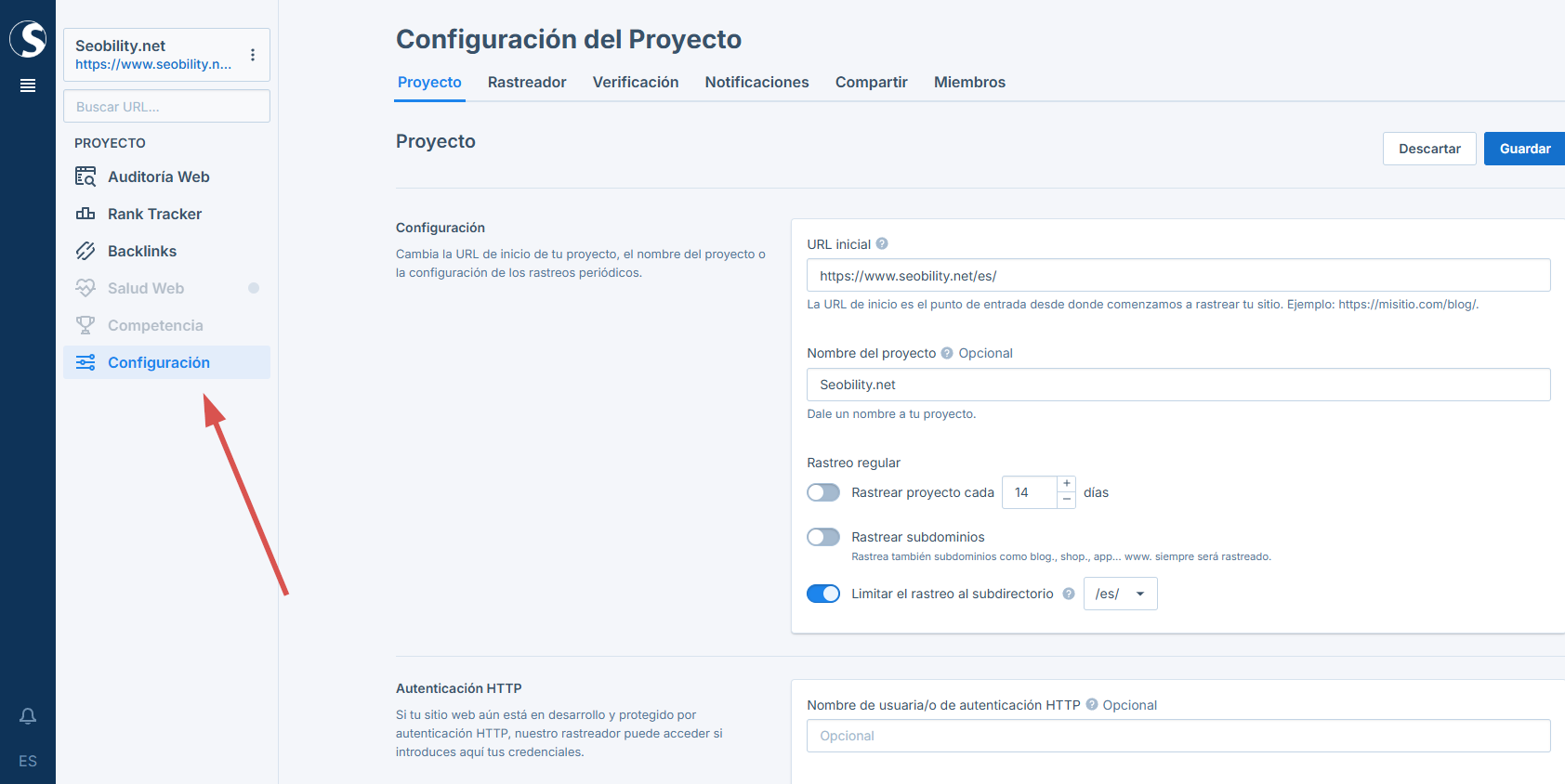Click the Auditoría Web icon

click(x=85, y=176)
